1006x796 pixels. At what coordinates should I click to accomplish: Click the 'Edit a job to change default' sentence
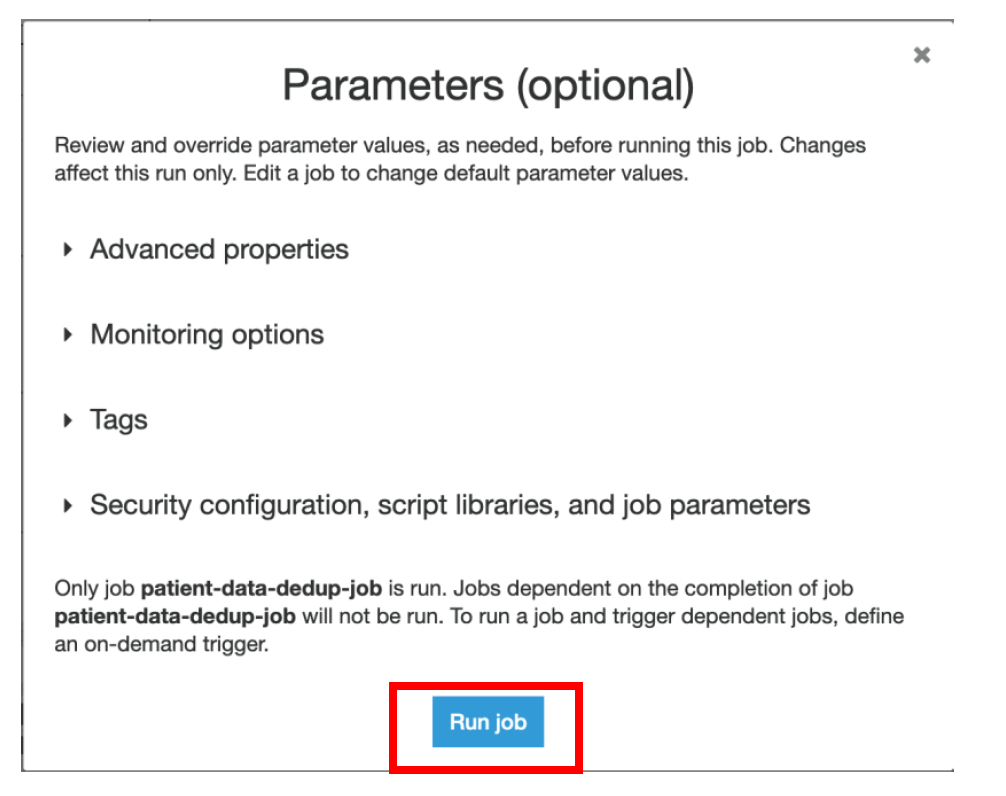coord(465,173)
